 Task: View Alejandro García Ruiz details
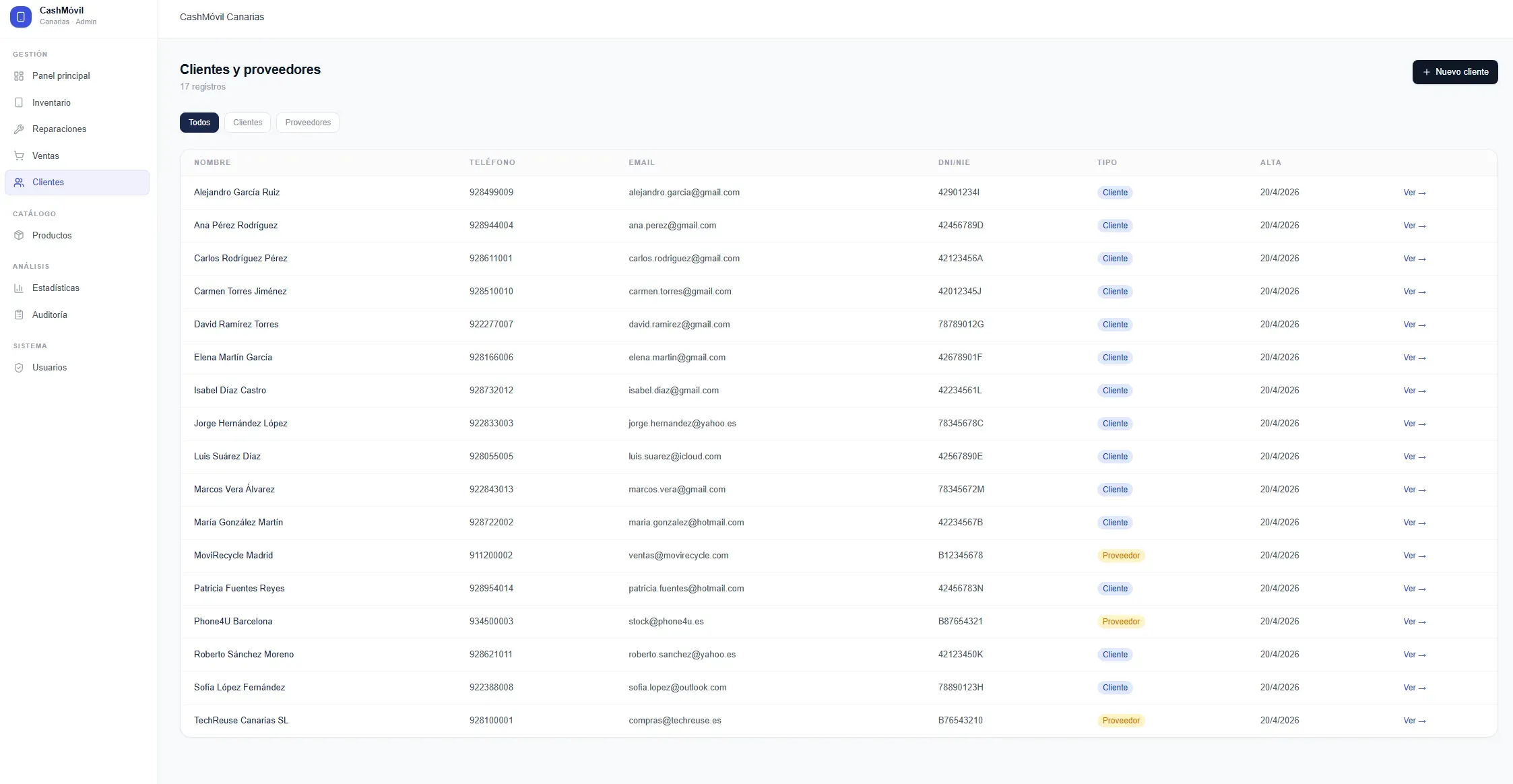(1415, 193)
